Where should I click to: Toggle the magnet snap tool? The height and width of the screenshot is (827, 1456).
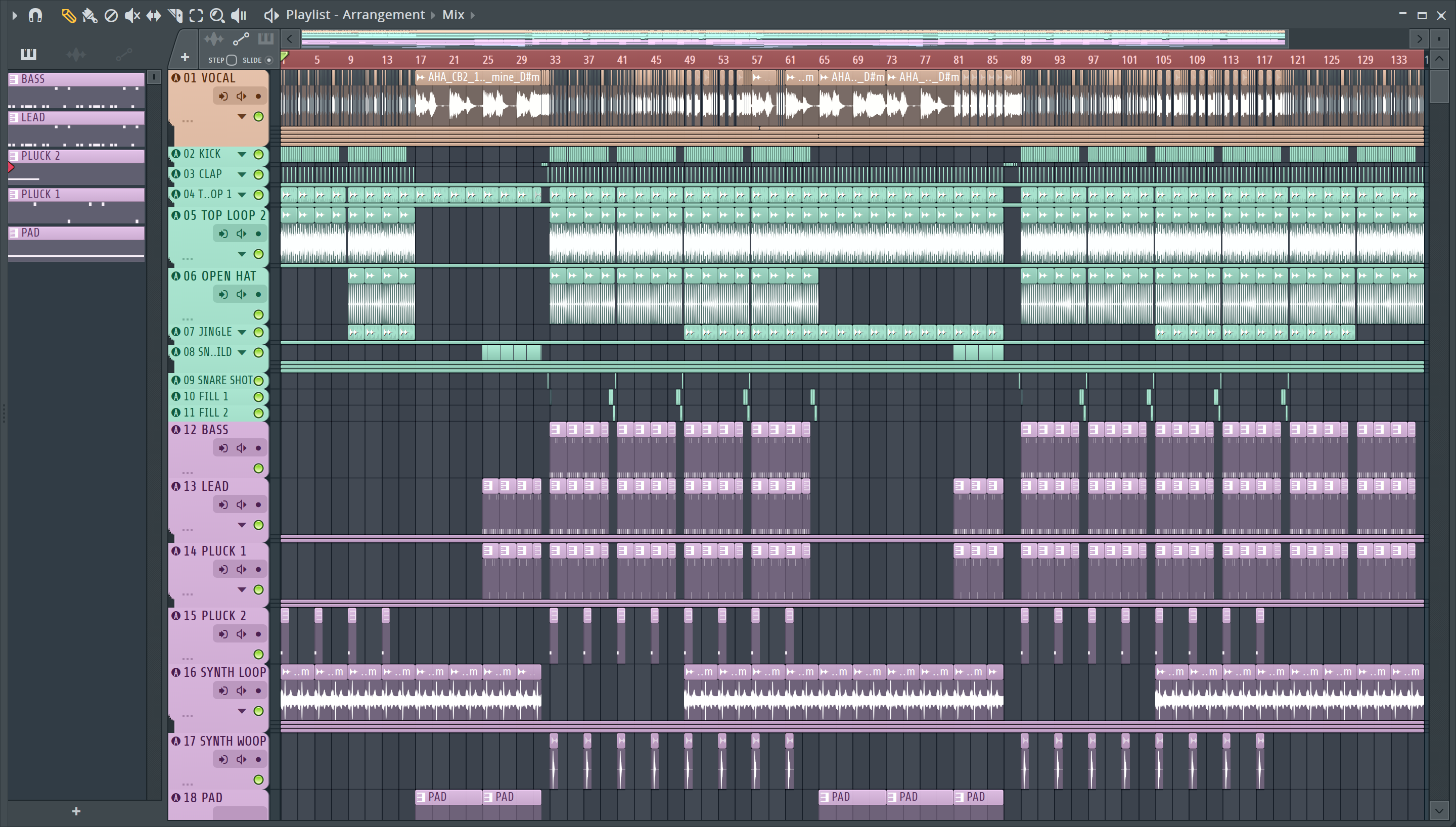tap(35, 15)
